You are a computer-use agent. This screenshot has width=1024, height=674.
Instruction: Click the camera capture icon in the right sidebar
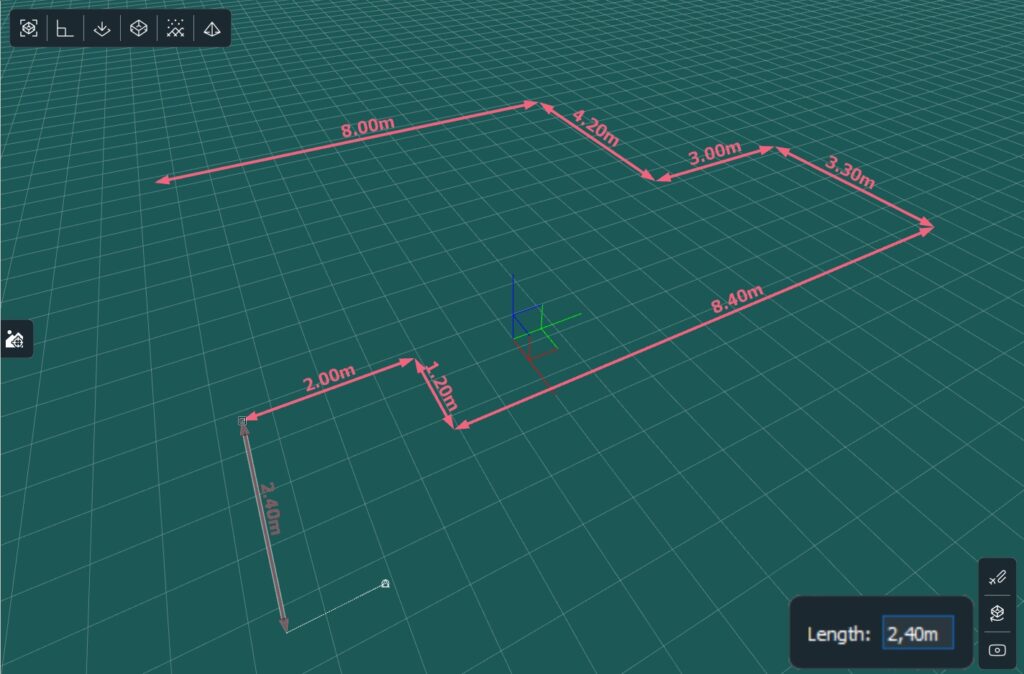pyautogui.click(x=996, y=650)
